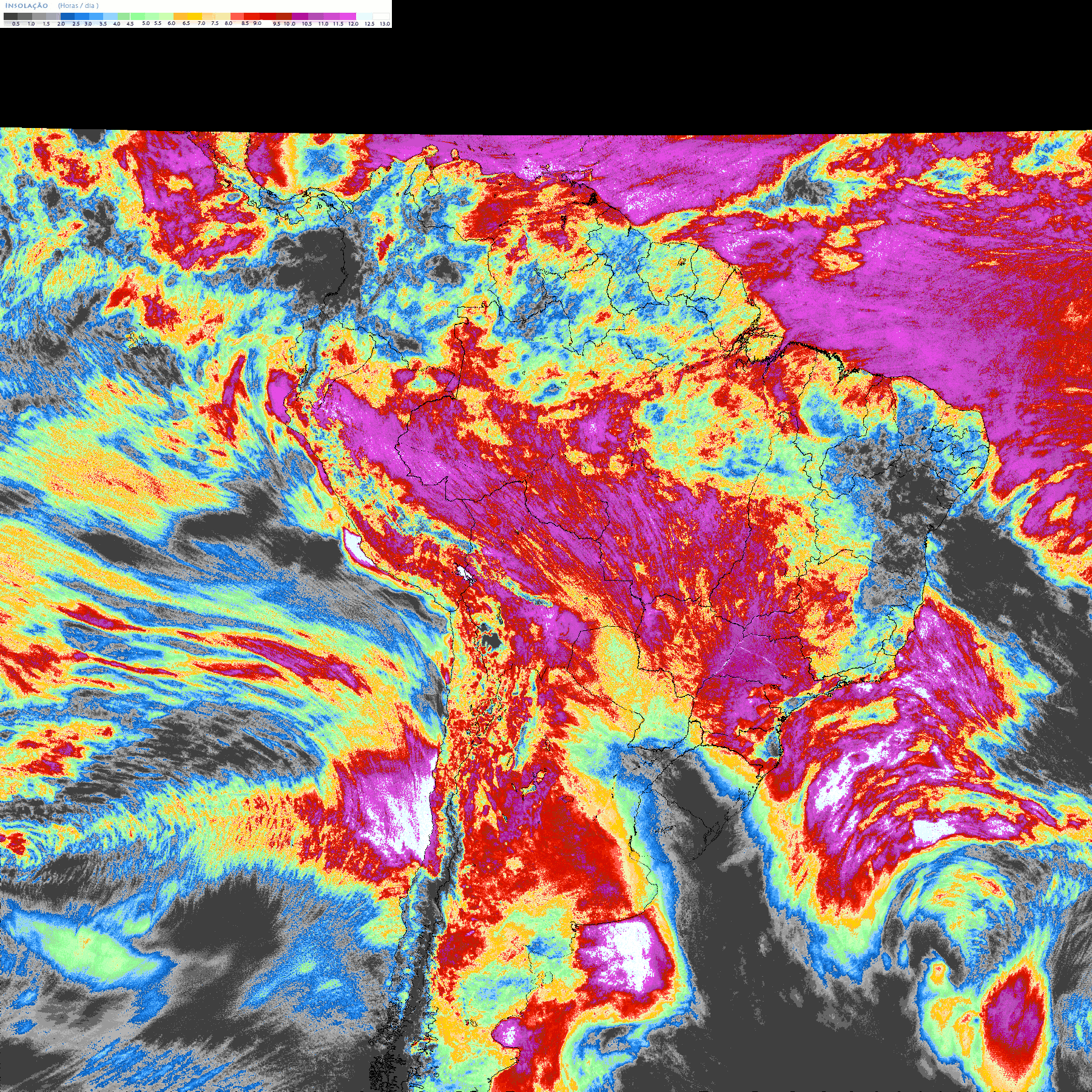This screenshot has width=1092, height=1092.
Task: Click the 5.5 legend value
Action: click(x=158, y=23)
